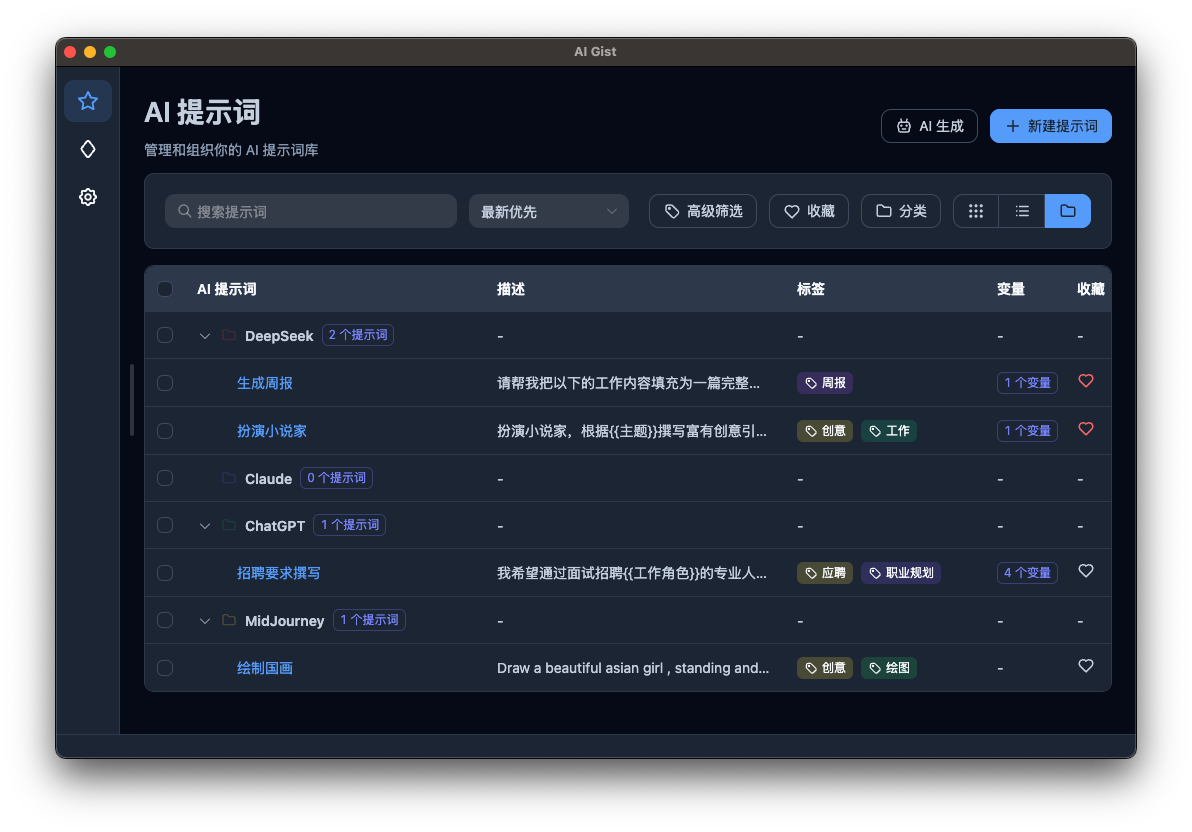Open the 分类 category filter
Screen dimensions: 1192x832
(x=900, y=211)
